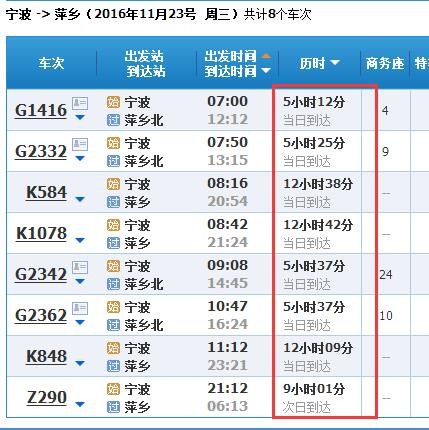Click departure time 07:00 of G1416
This screenshot has height=430, width=429.
click(228, 101)
